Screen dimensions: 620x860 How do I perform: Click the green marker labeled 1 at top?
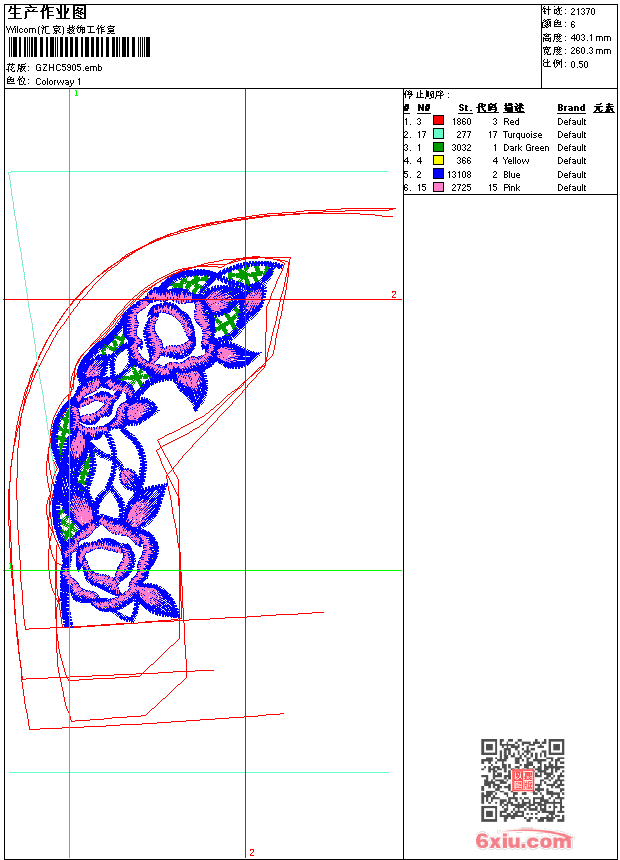click(76, 93)
